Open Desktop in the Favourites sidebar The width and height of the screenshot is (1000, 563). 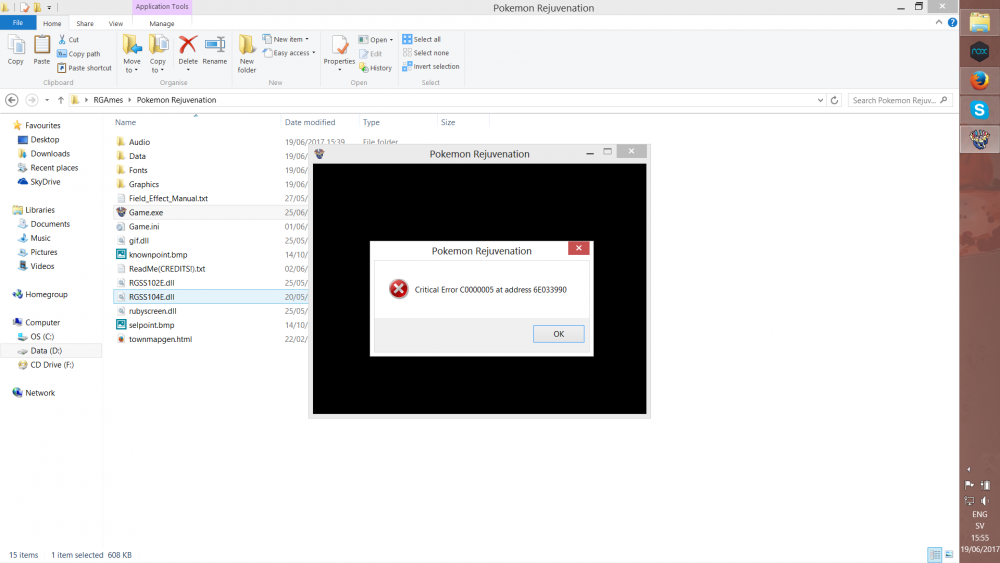[x=45, y=140]
